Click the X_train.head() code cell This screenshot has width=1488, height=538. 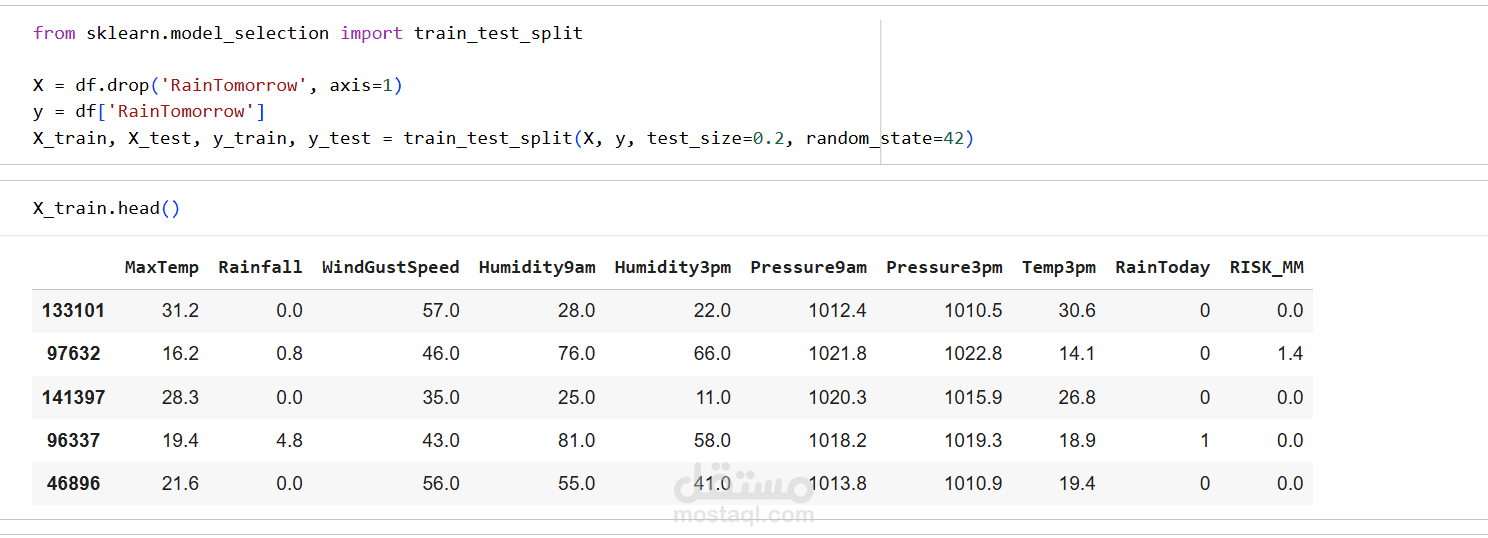(106, 208)
